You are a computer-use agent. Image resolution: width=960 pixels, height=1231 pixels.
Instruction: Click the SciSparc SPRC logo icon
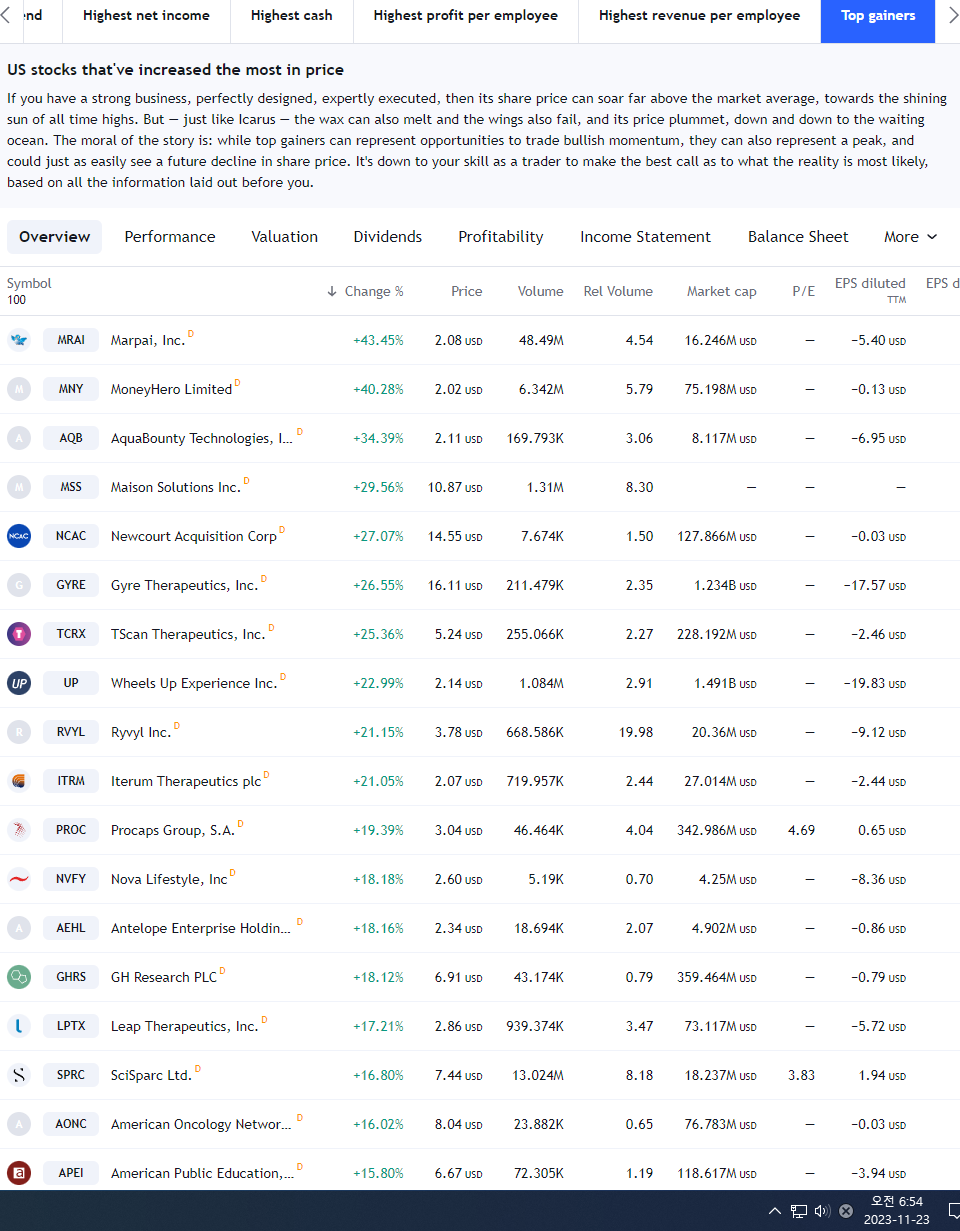tap(19, 1075)
